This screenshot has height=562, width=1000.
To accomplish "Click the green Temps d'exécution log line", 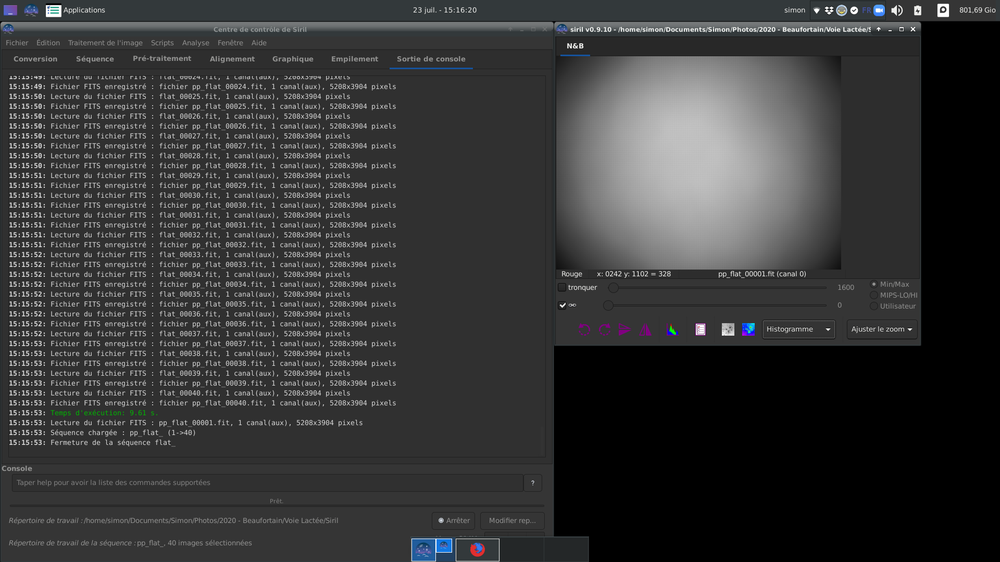I will point(104,413).
